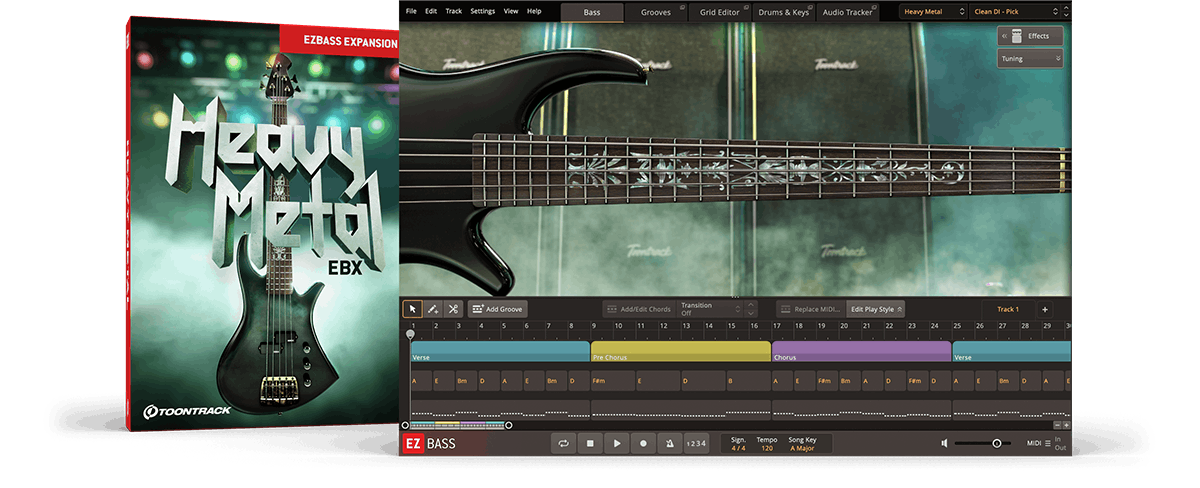Select the pencil draw tool

433,309
